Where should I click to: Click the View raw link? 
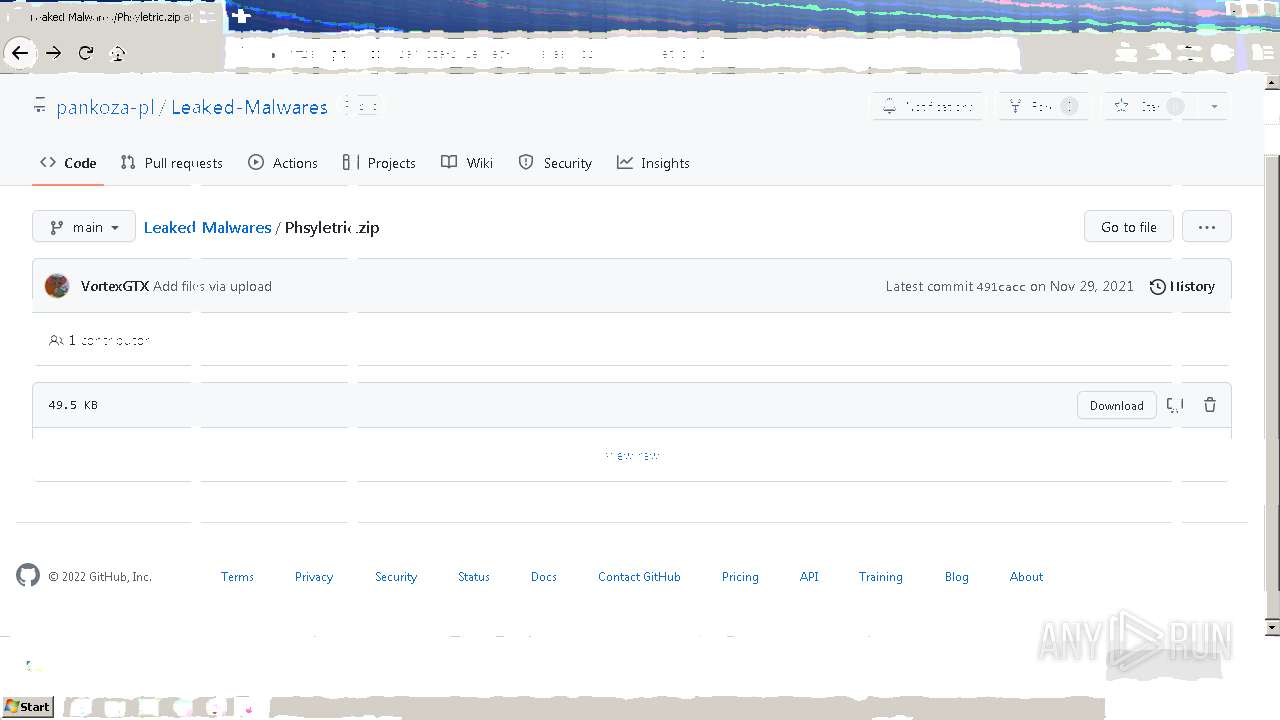(x=633, y=455)
